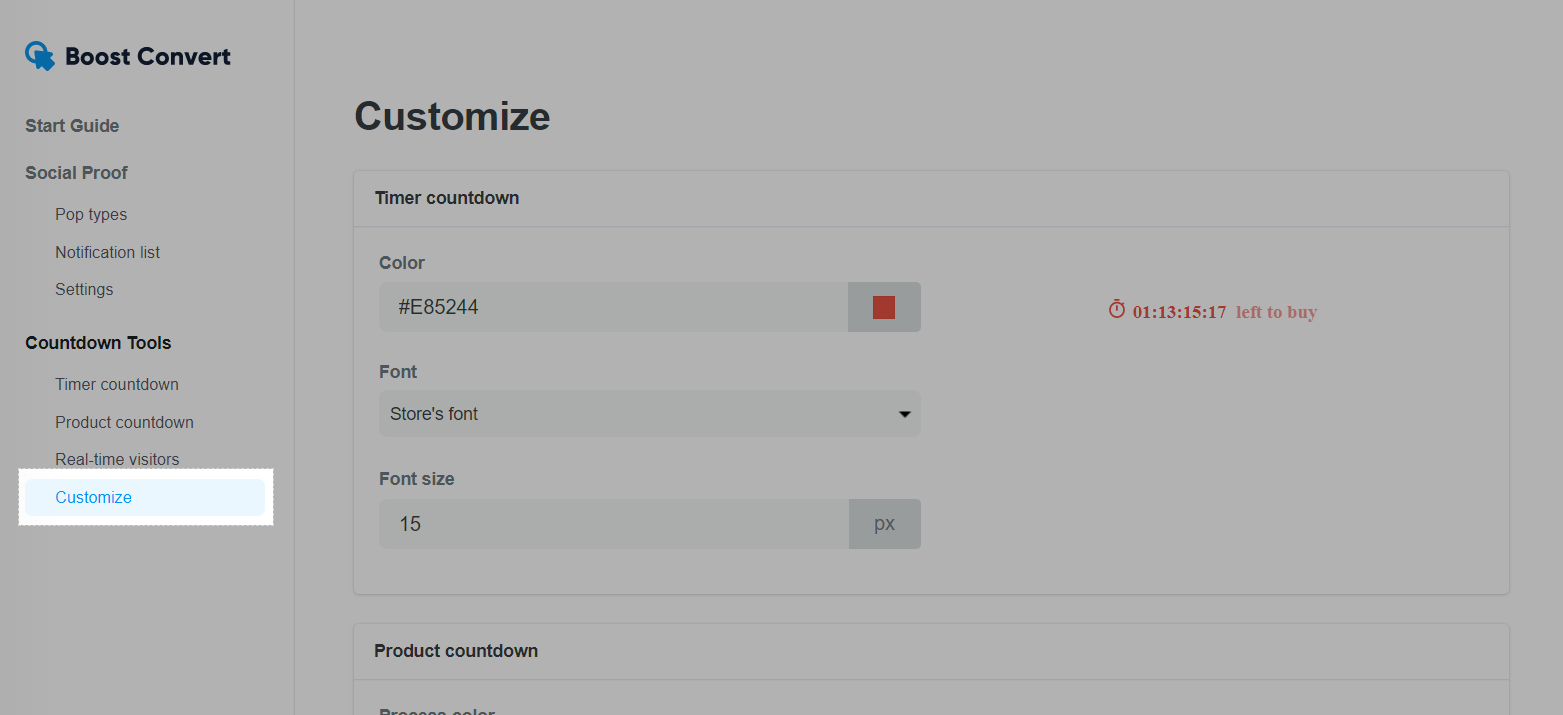Click the px unit suffix
Viewport: 1563px width, 715px height.
pos(884,524)
